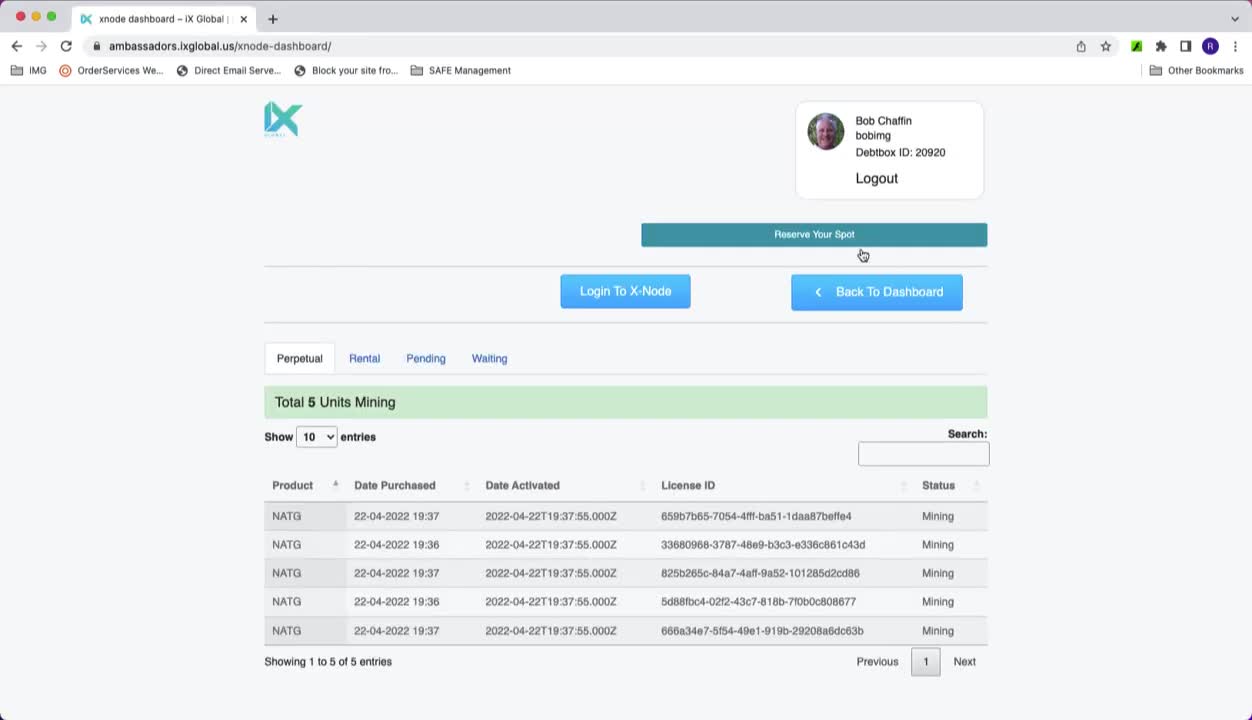Open the IMG bookmarks folder

point(29,71)
